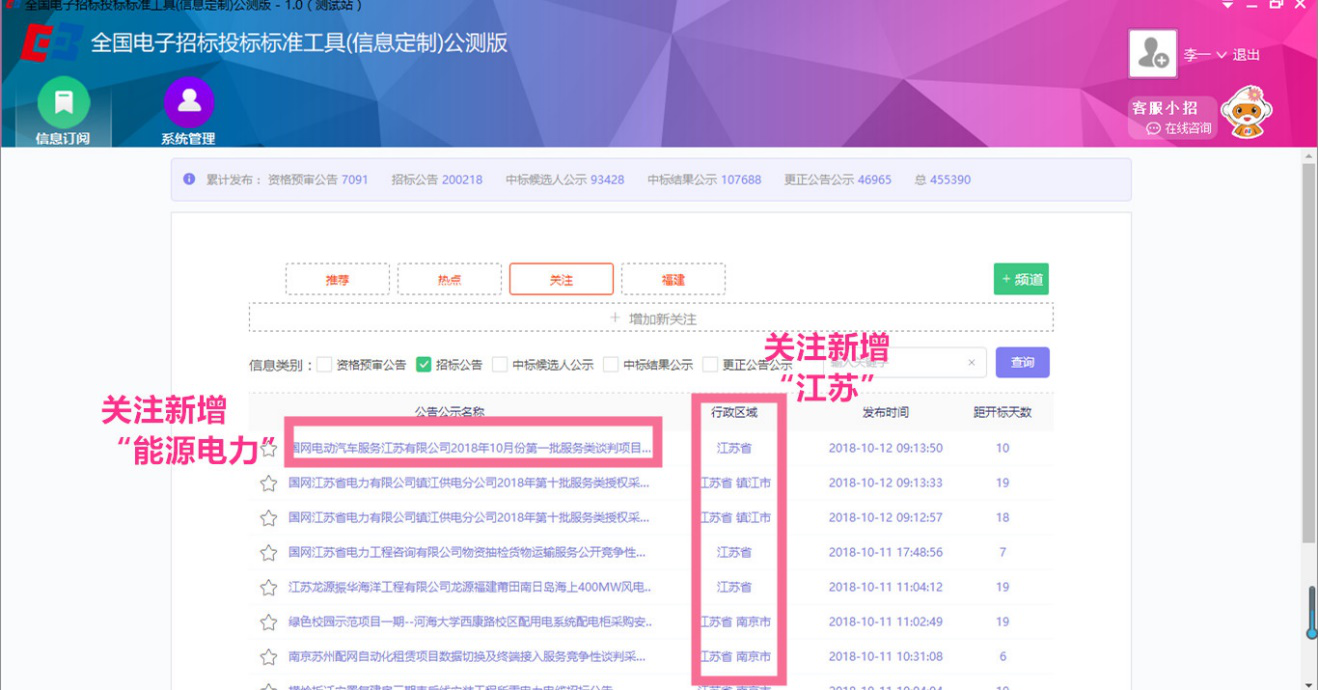Screen dimensions: 1318x690
Task: Click the blue thermometer slider at right edge
Action: [1311, 612]
